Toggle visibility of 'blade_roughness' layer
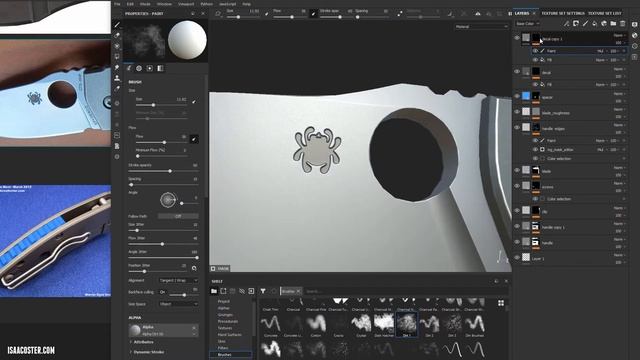The image size is (640, 360). [x=517, y=111]
